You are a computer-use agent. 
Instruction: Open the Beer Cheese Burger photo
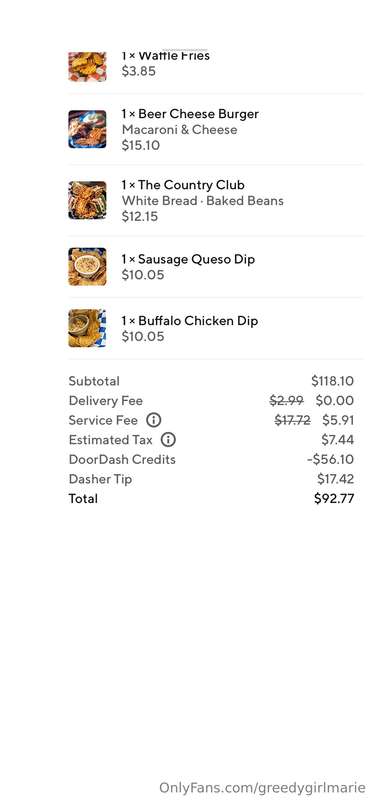[87, 129]
